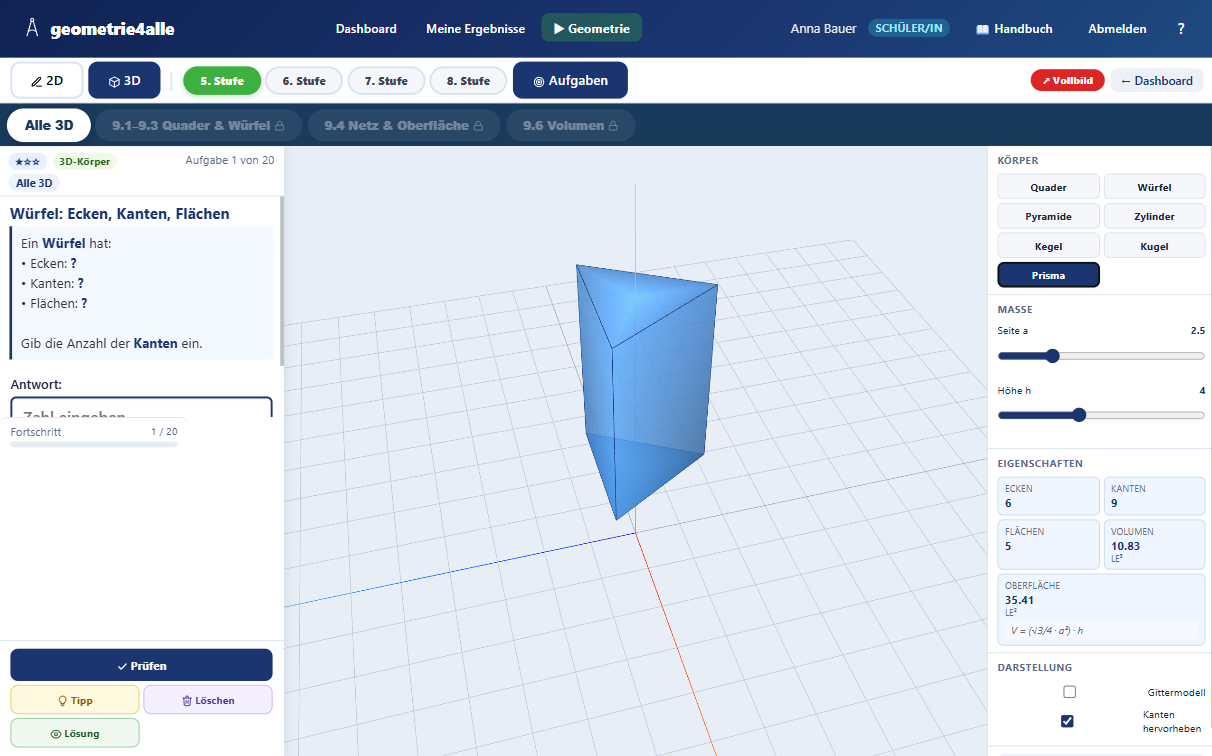The width and height of the screenshot is (1212, 756).
Task: Select 5. Stufe level
Action: click(x=222, y=81)
